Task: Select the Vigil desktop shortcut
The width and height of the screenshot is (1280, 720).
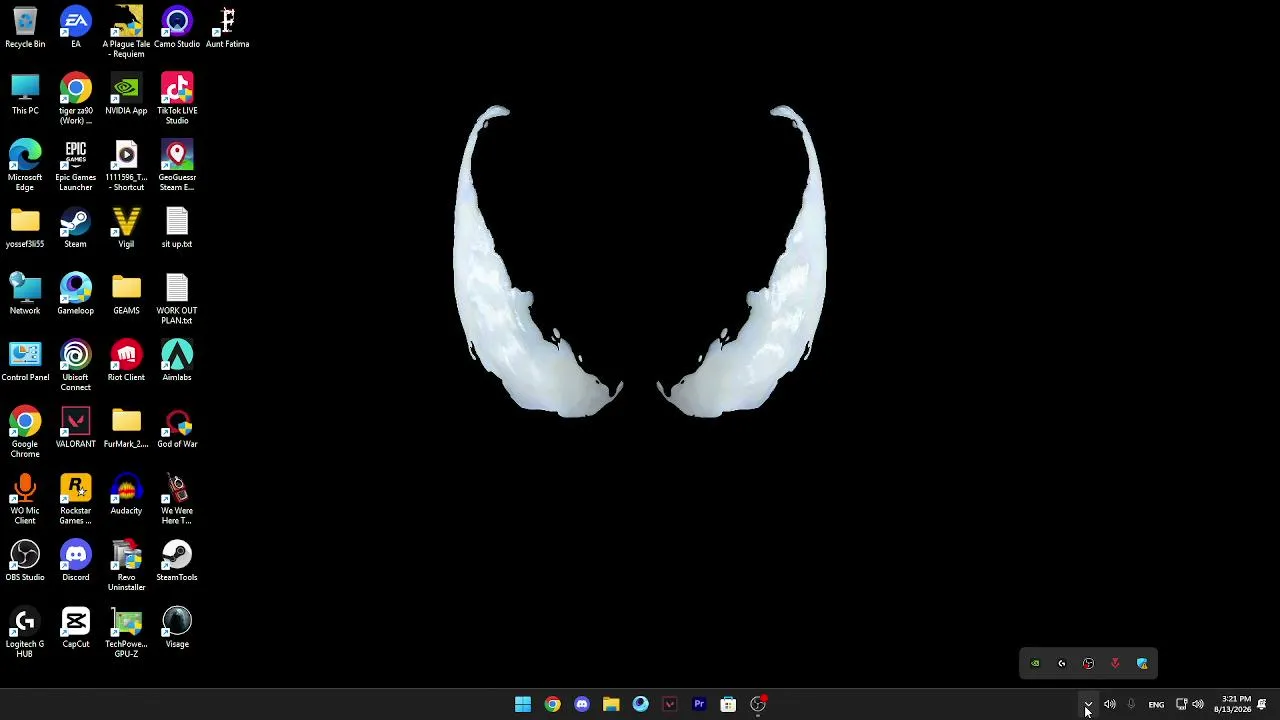Action: pos(126,228)
